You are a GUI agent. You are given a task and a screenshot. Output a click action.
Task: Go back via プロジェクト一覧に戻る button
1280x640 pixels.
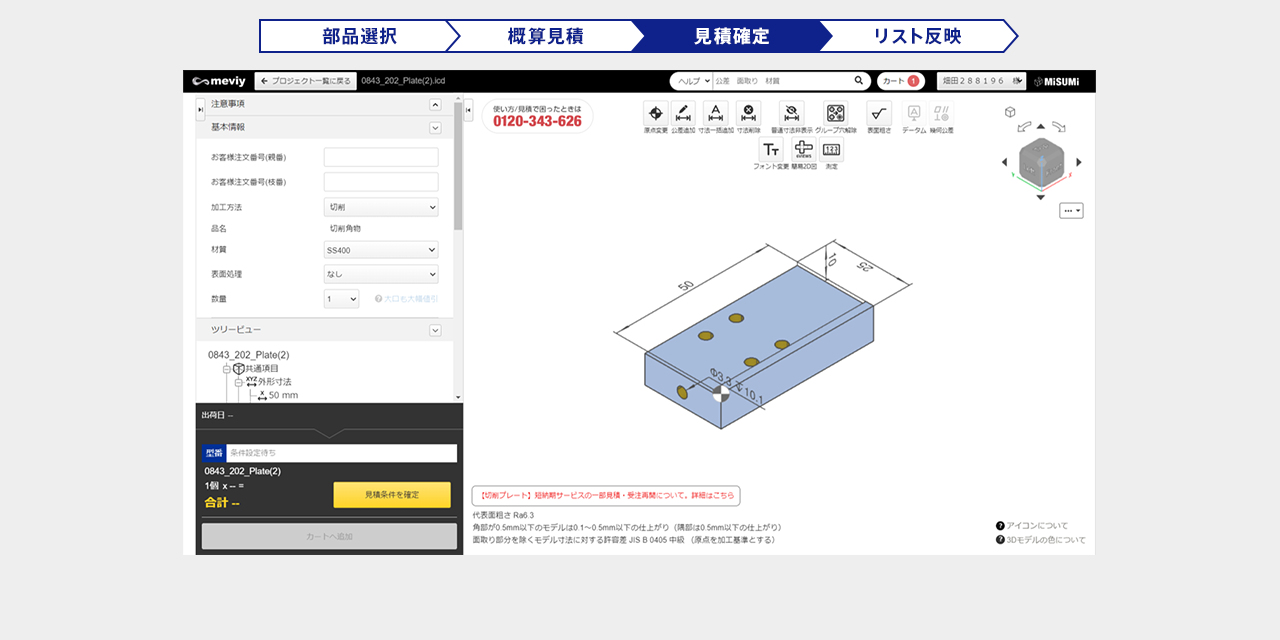(x=305, y=81)
